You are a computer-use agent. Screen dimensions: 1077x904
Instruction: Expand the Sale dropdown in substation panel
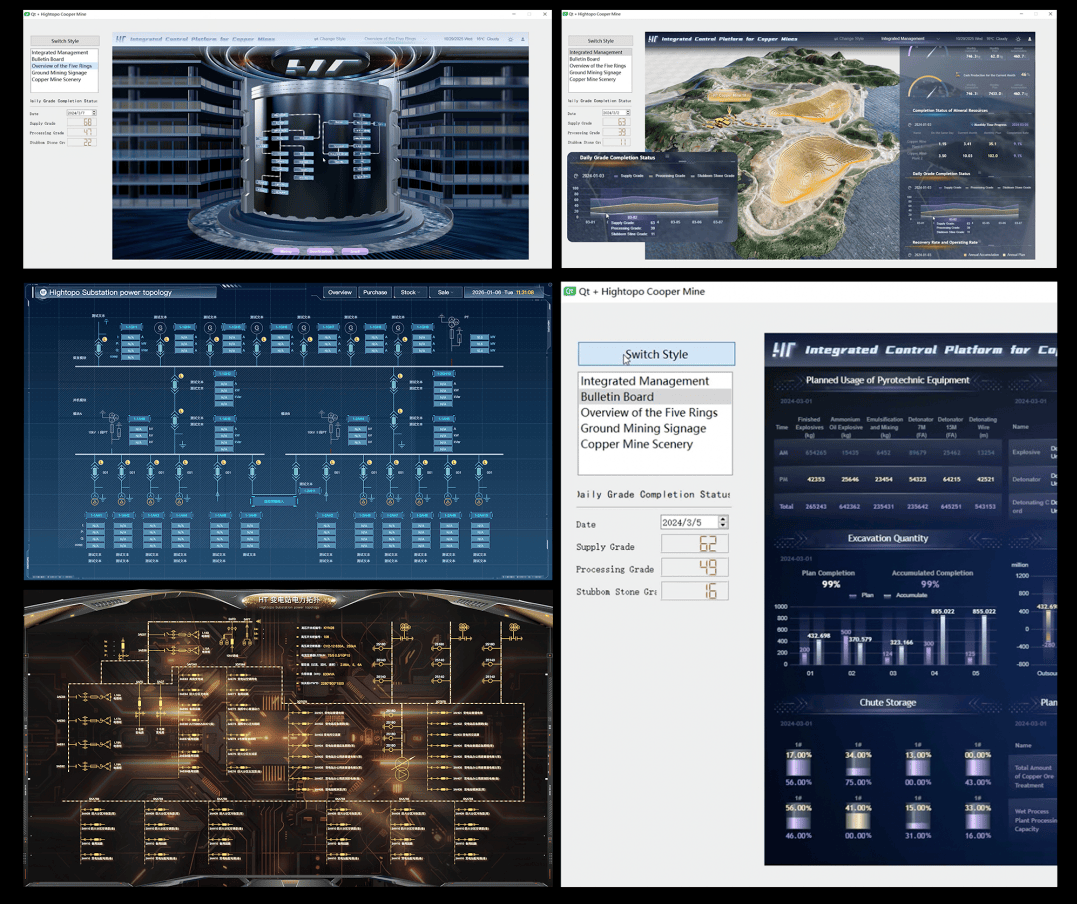446,293
